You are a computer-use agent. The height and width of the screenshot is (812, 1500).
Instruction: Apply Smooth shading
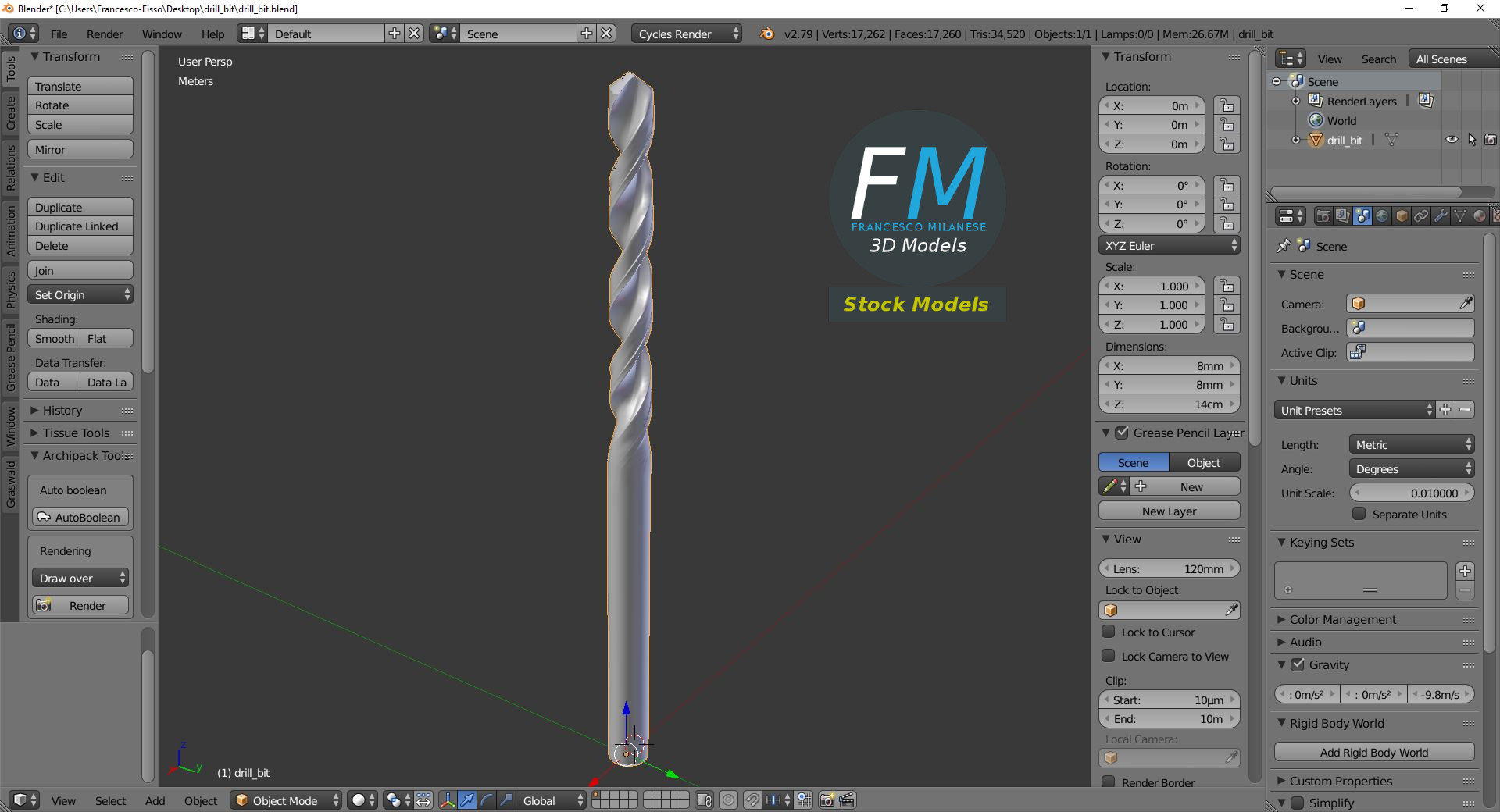(54, 338)
